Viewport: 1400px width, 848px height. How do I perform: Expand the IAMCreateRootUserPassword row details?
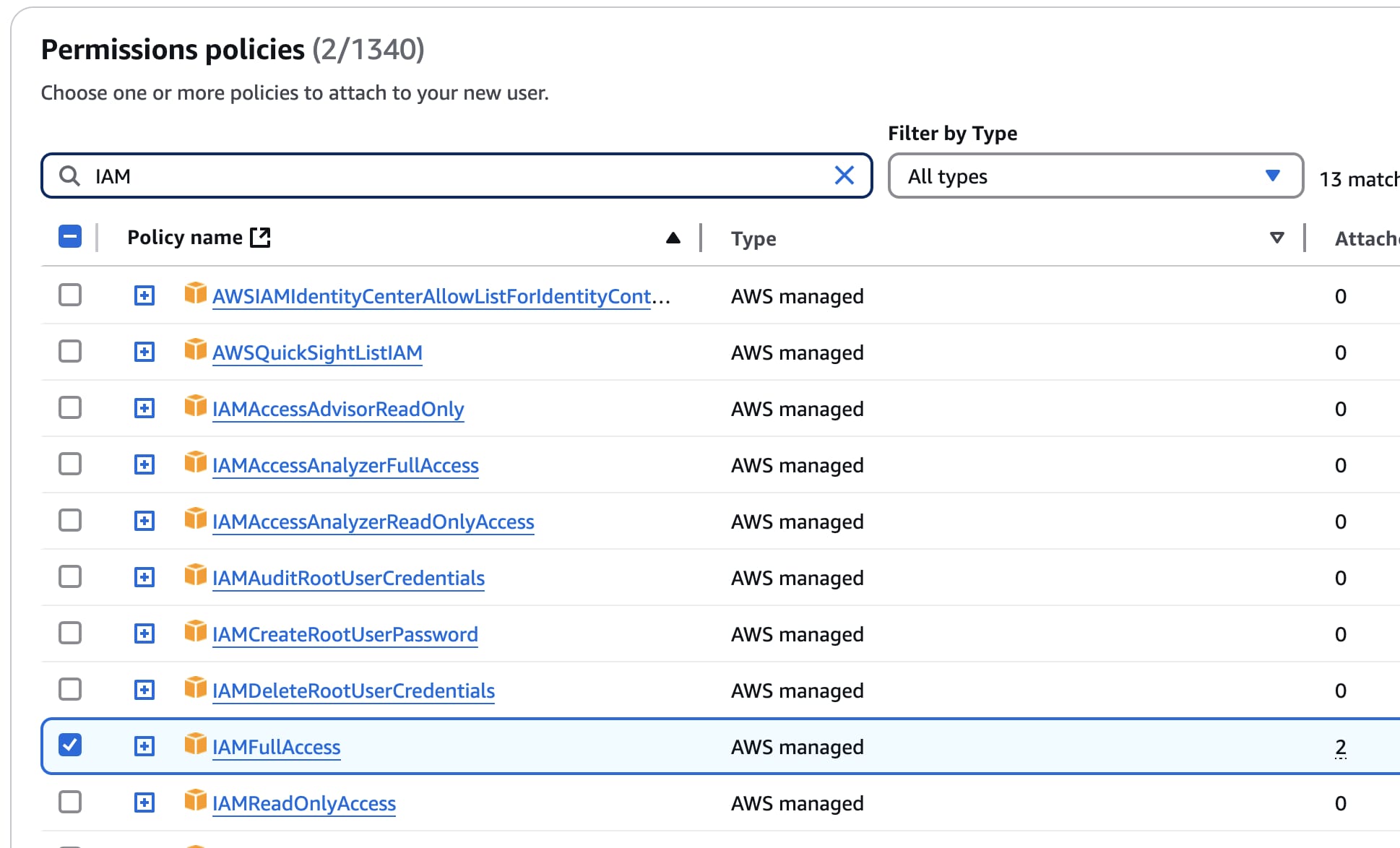tap(144, 633)
